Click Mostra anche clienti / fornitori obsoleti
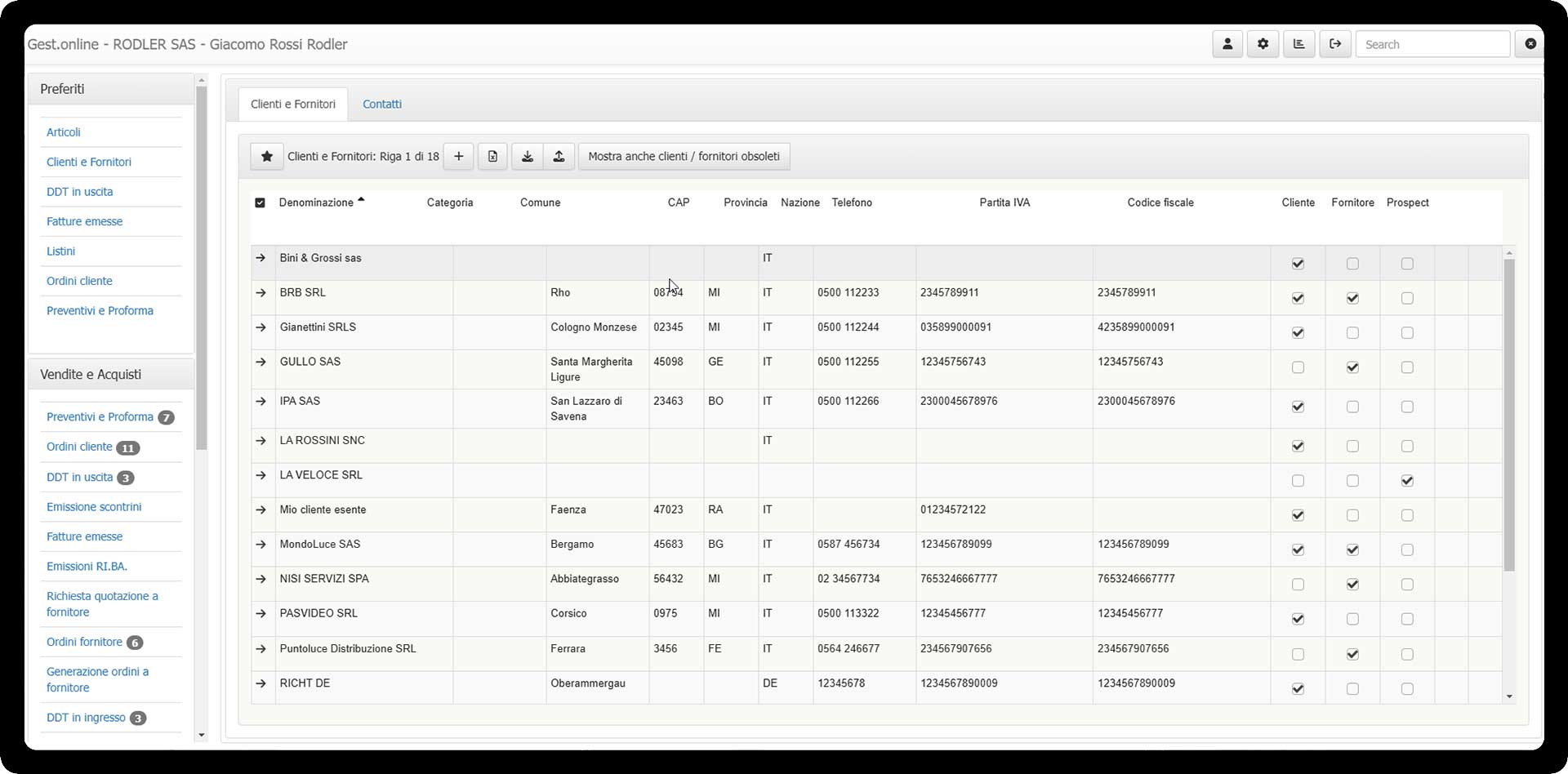1568x774 pixels. coord(684,157)
